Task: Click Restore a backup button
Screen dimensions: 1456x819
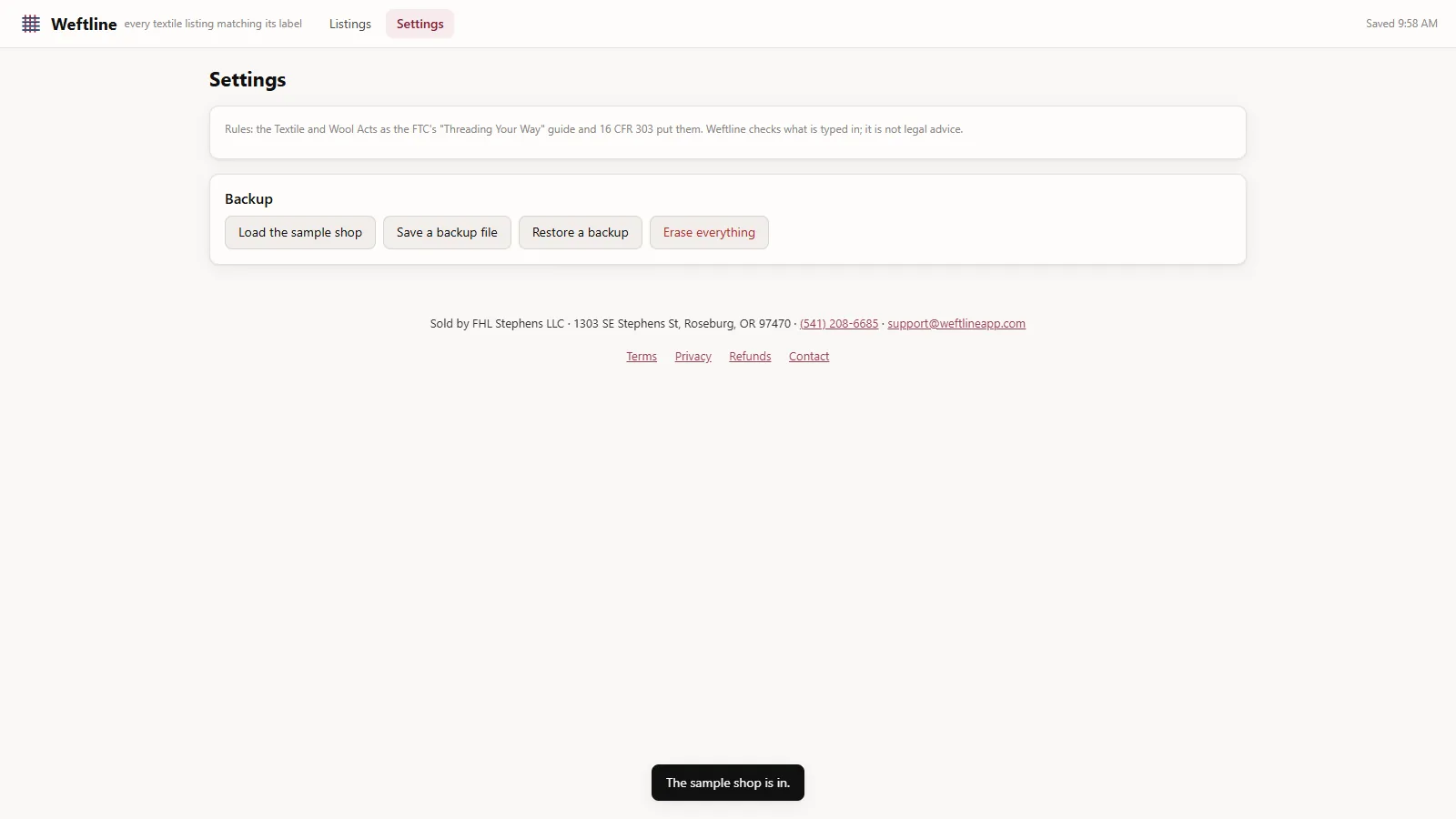Action: pyautogui.click(x=581, y=232)
